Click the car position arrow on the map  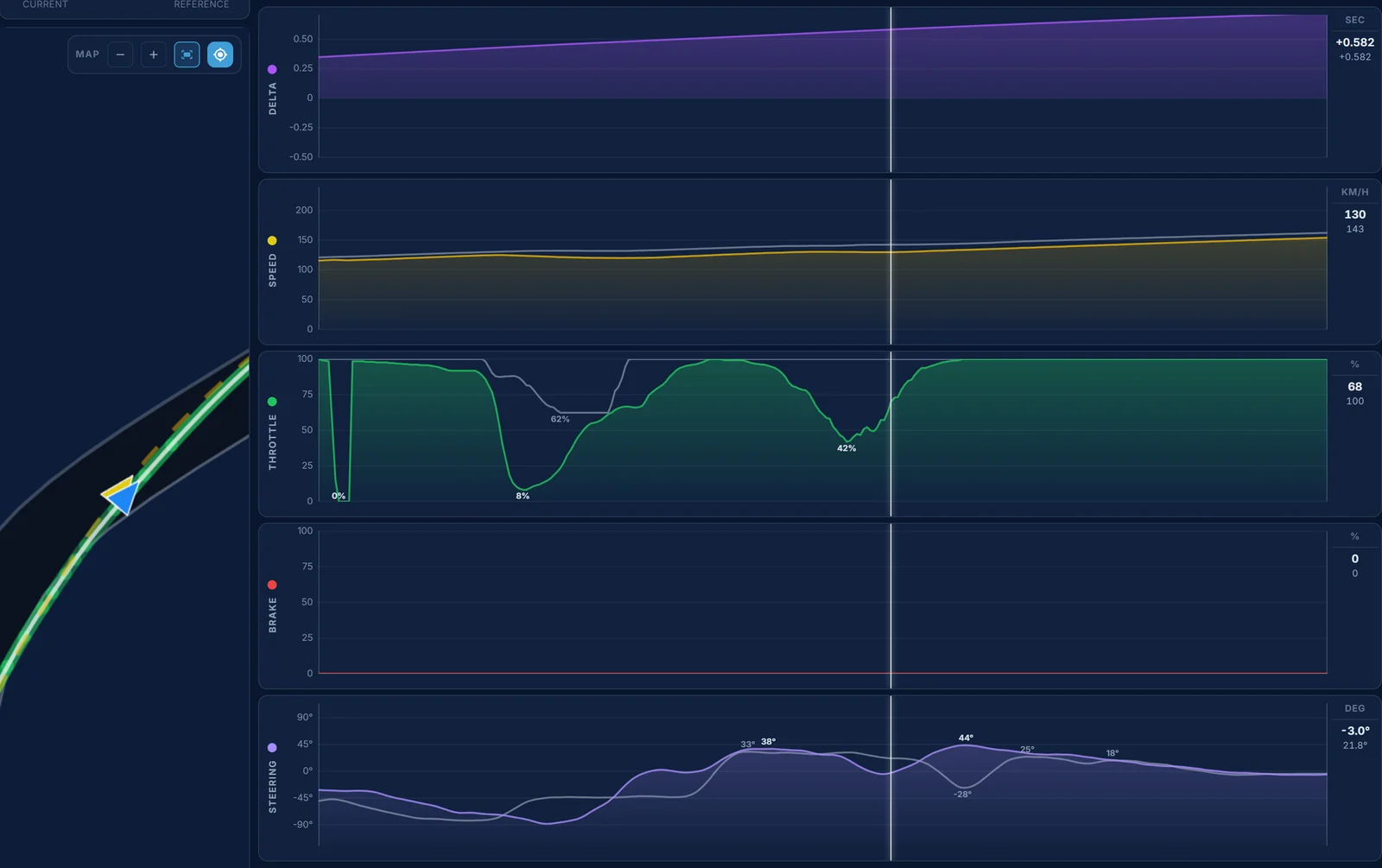122,496
